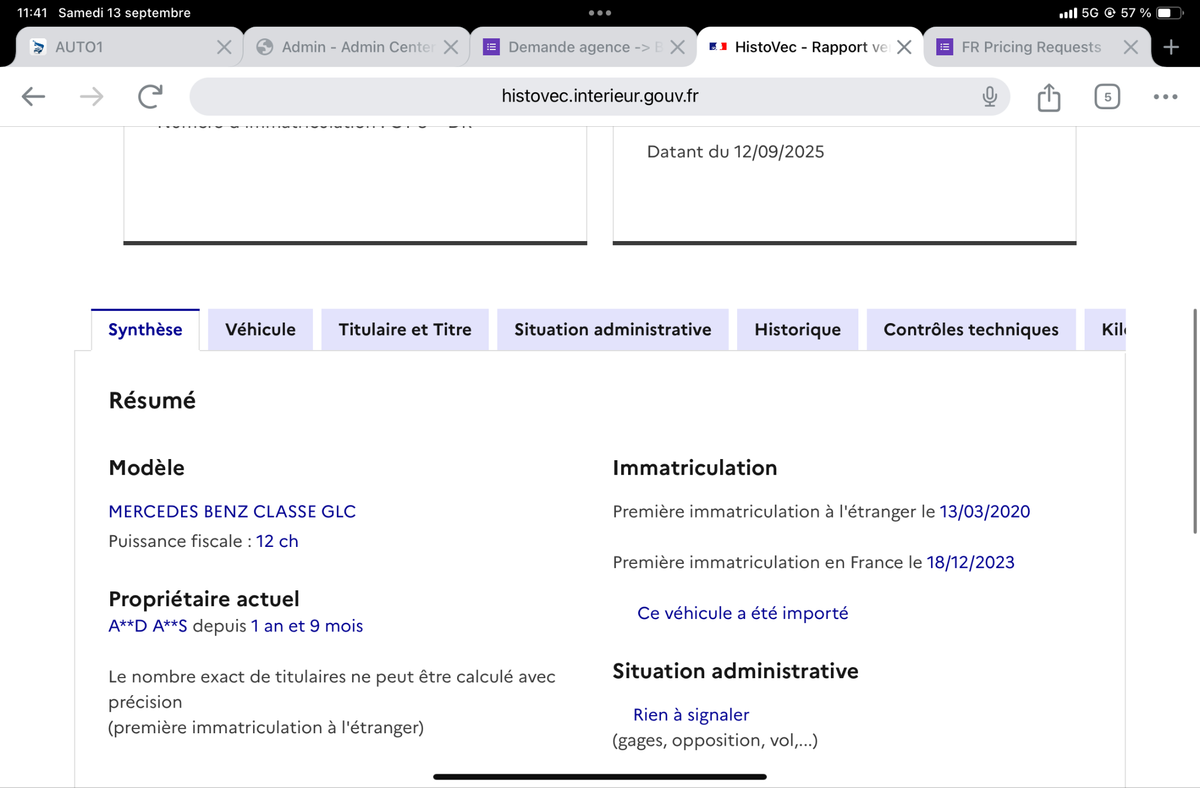Click Rien à signaler status
Image resolution: width=1200 pixels, height=788 pixels.
691,715
